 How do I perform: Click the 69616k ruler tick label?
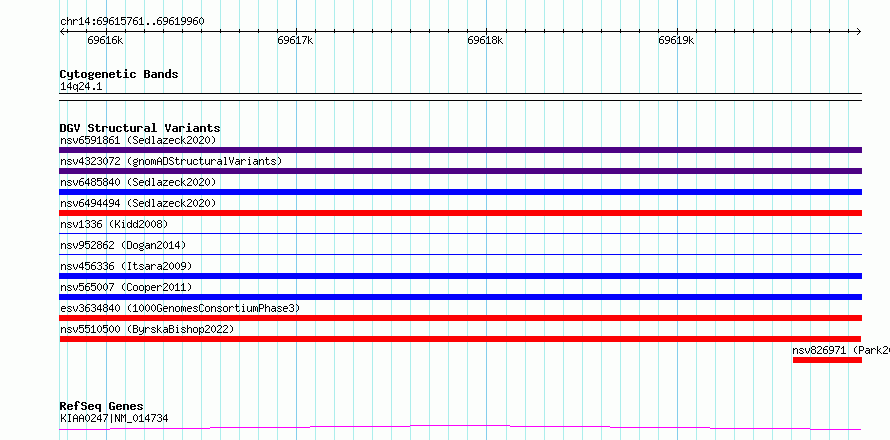tap(106, 41)
